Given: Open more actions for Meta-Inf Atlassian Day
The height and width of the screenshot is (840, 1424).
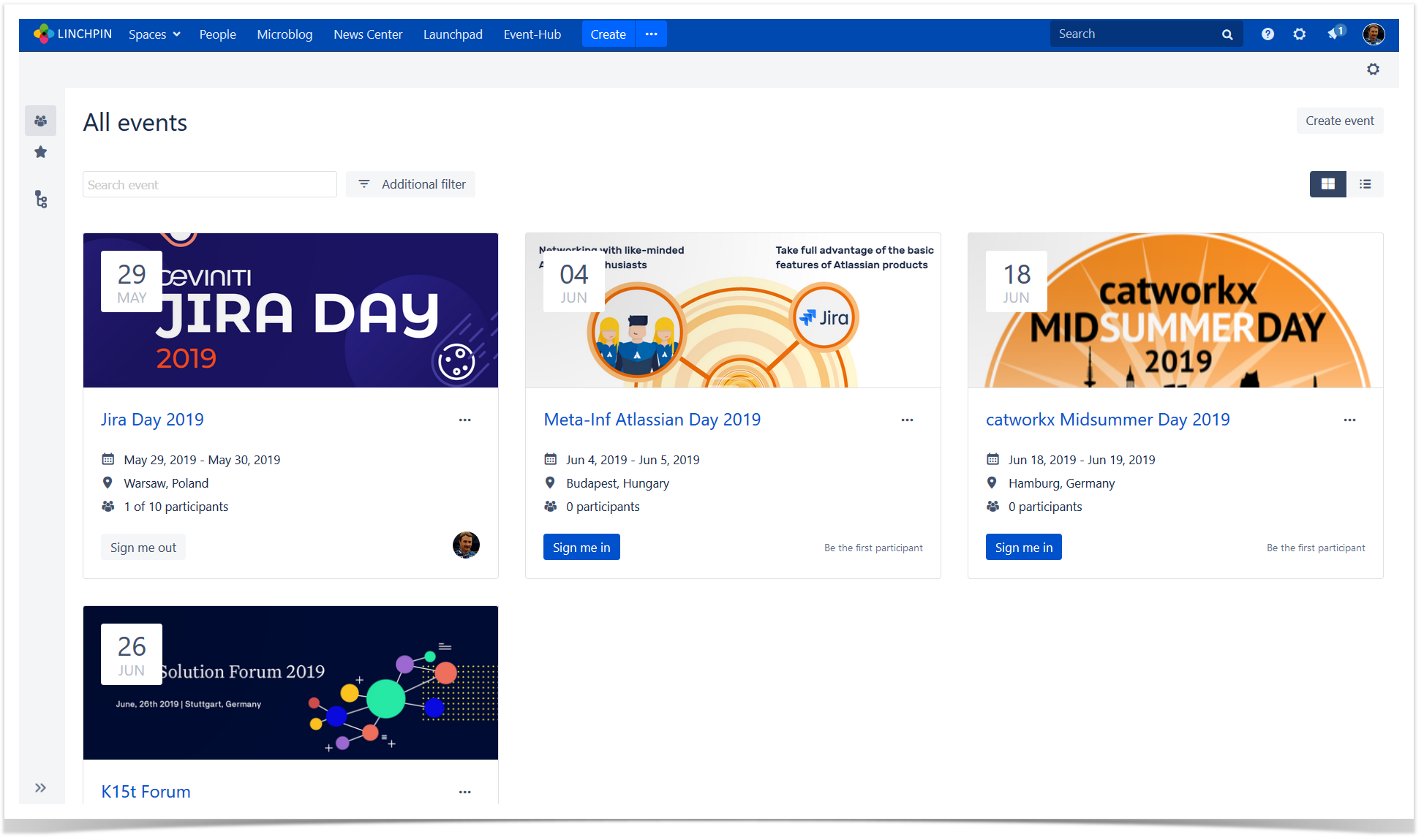Looking at the screenshot, I should pos(907,420).
